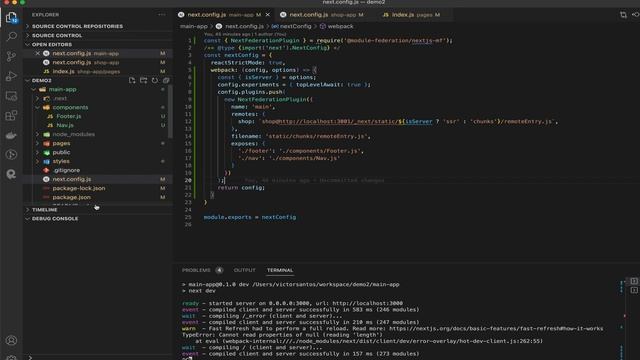Open the nextjs.org fast-refresh docs link
This screenshot has width=640, height=360.
pyautogui.click(x=496, y=328)
